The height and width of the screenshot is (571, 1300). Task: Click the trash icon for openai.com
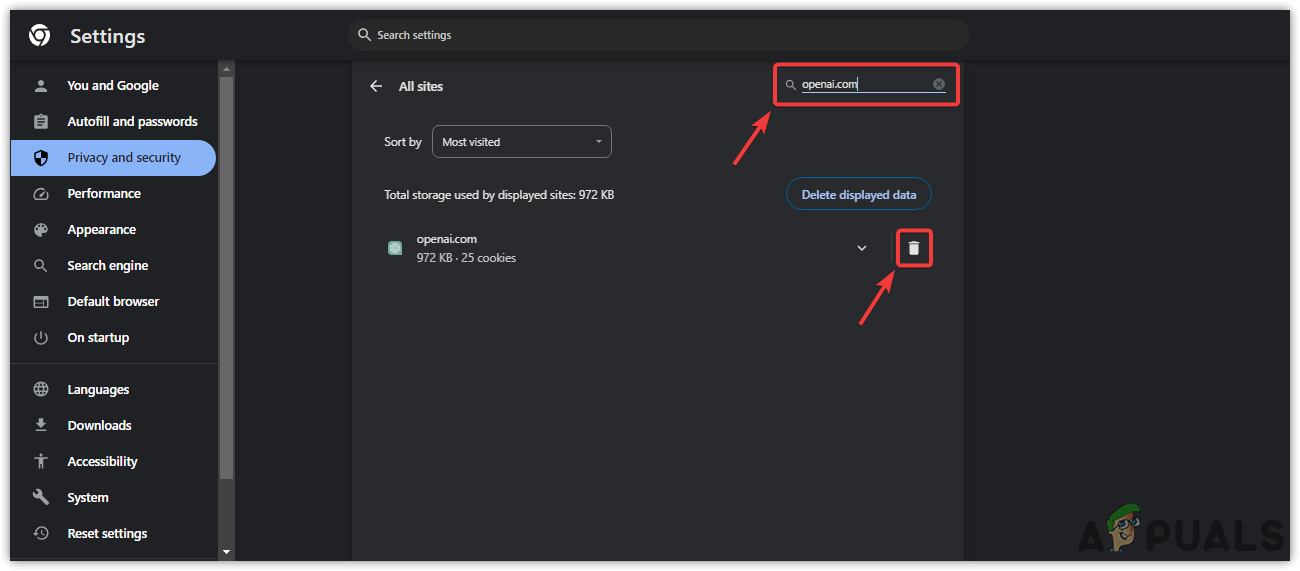pos(913,248)
